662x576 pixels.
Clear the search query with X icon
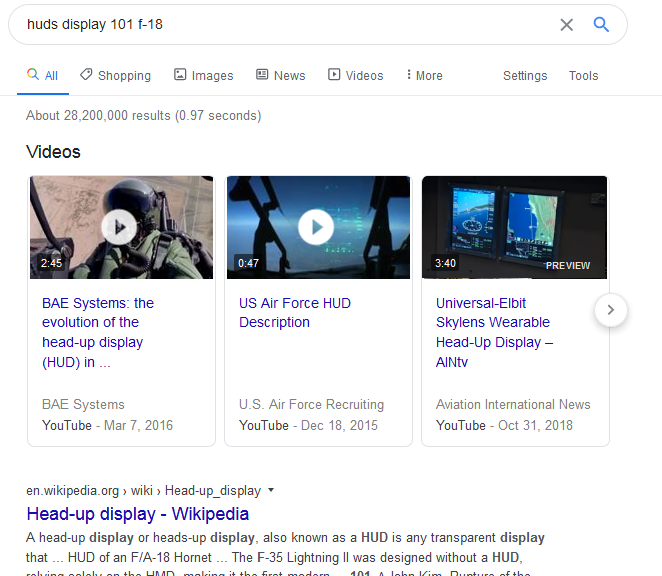(x=566, y=25)
